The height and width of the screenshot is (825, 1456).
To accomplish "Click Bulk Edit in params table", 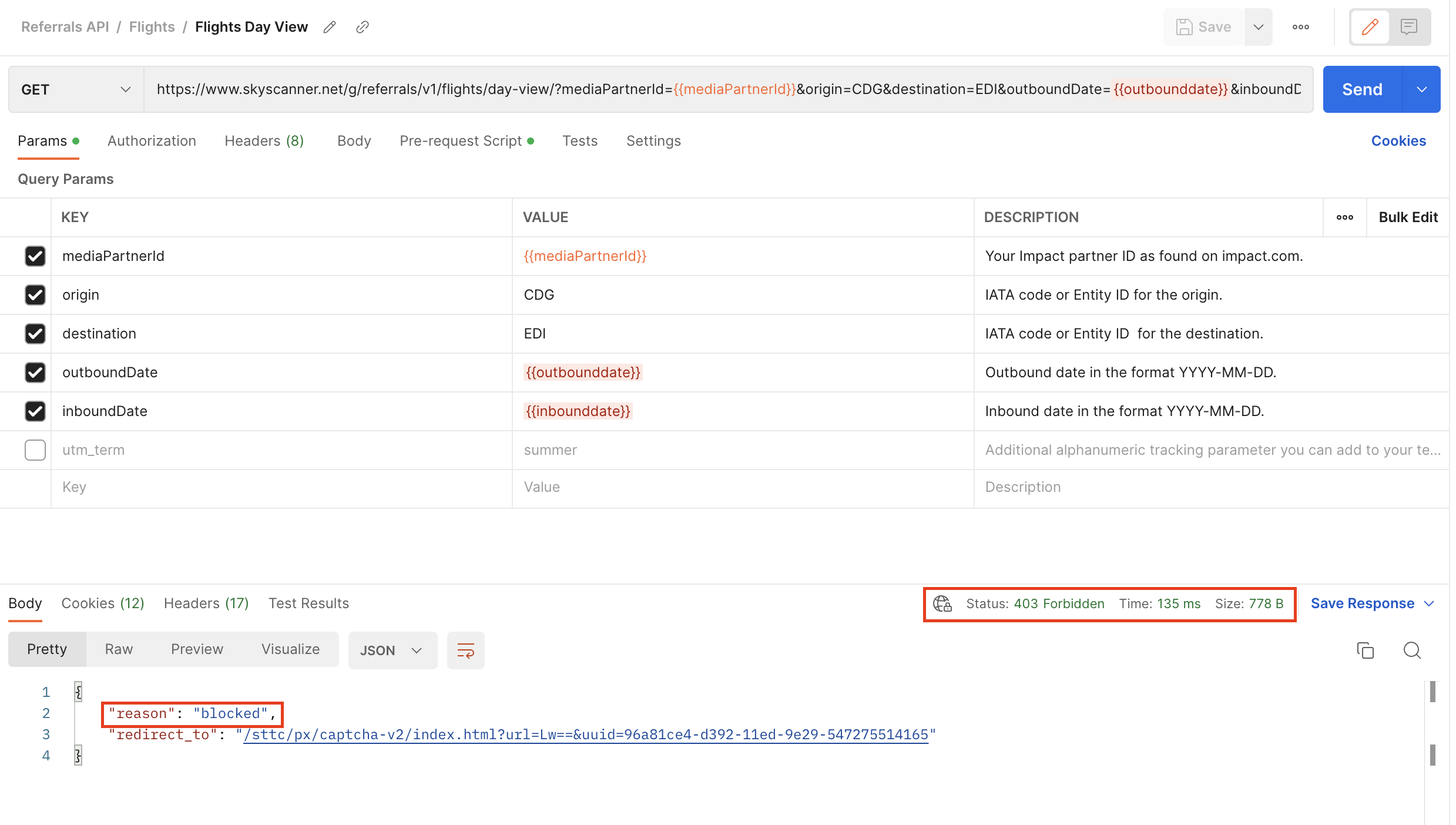I will pyautogui.click(x=1408, y=217).
